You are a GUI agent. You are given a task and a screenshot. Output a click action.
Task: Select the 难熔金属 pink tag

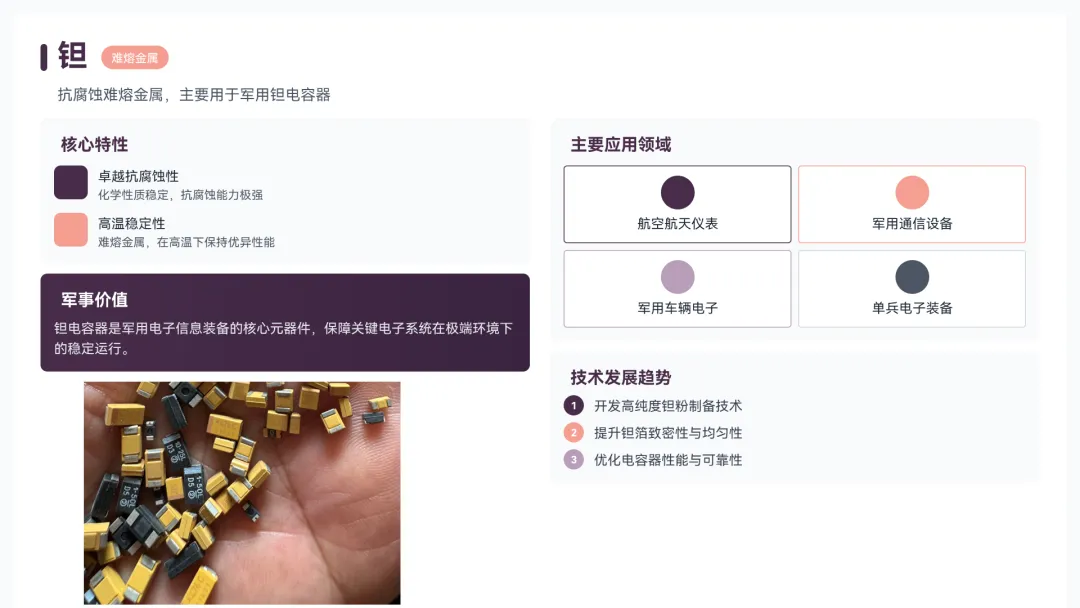[135, 58]
